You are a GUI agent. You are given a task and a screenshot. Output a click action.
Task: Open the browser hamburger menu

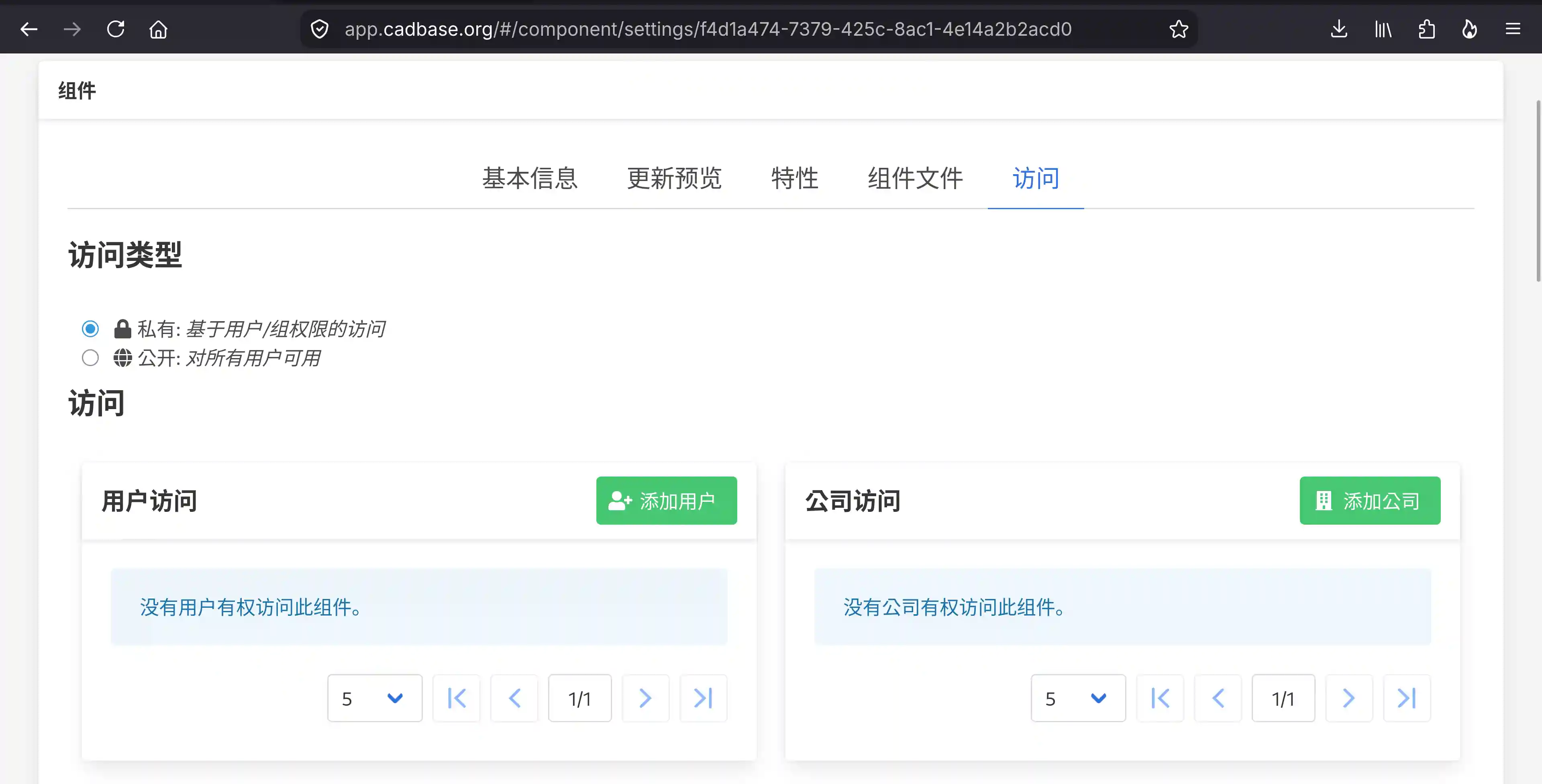(1513, 29)
